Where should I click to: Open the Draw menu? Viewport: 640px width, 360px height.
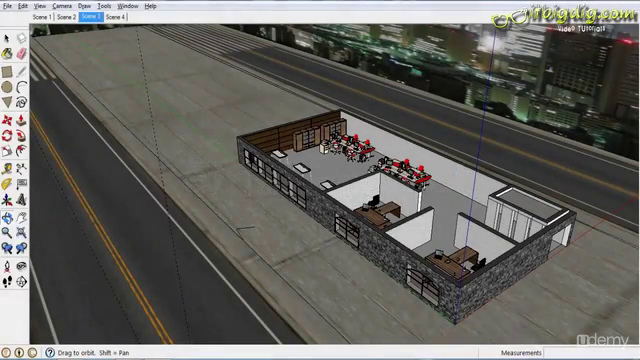(84, 6)
